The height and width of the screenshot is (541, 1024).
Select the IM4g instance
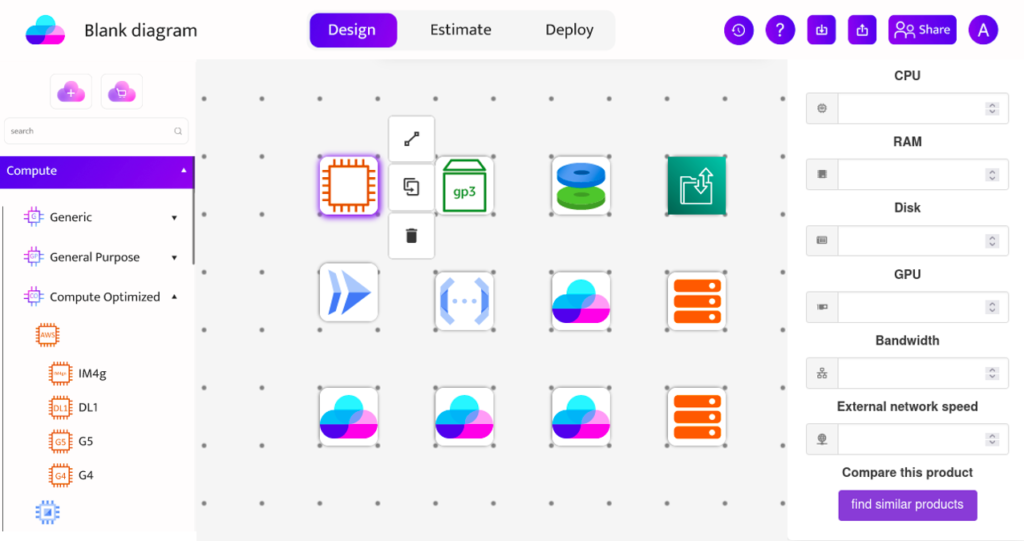[x=77, y=374]
